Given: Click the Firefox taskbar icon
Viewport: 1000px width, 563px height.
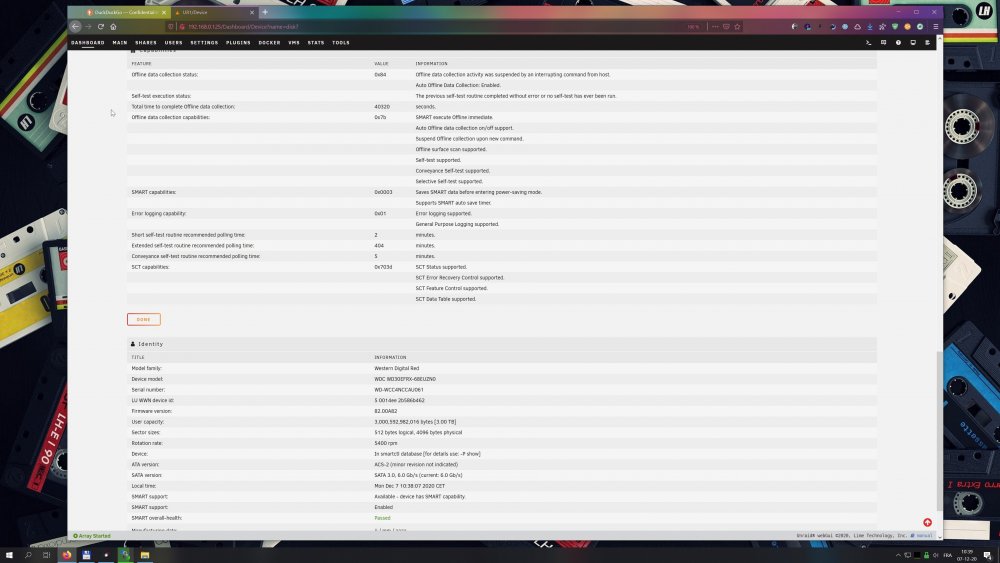Looking at the screenshot, I should point(66,555).
